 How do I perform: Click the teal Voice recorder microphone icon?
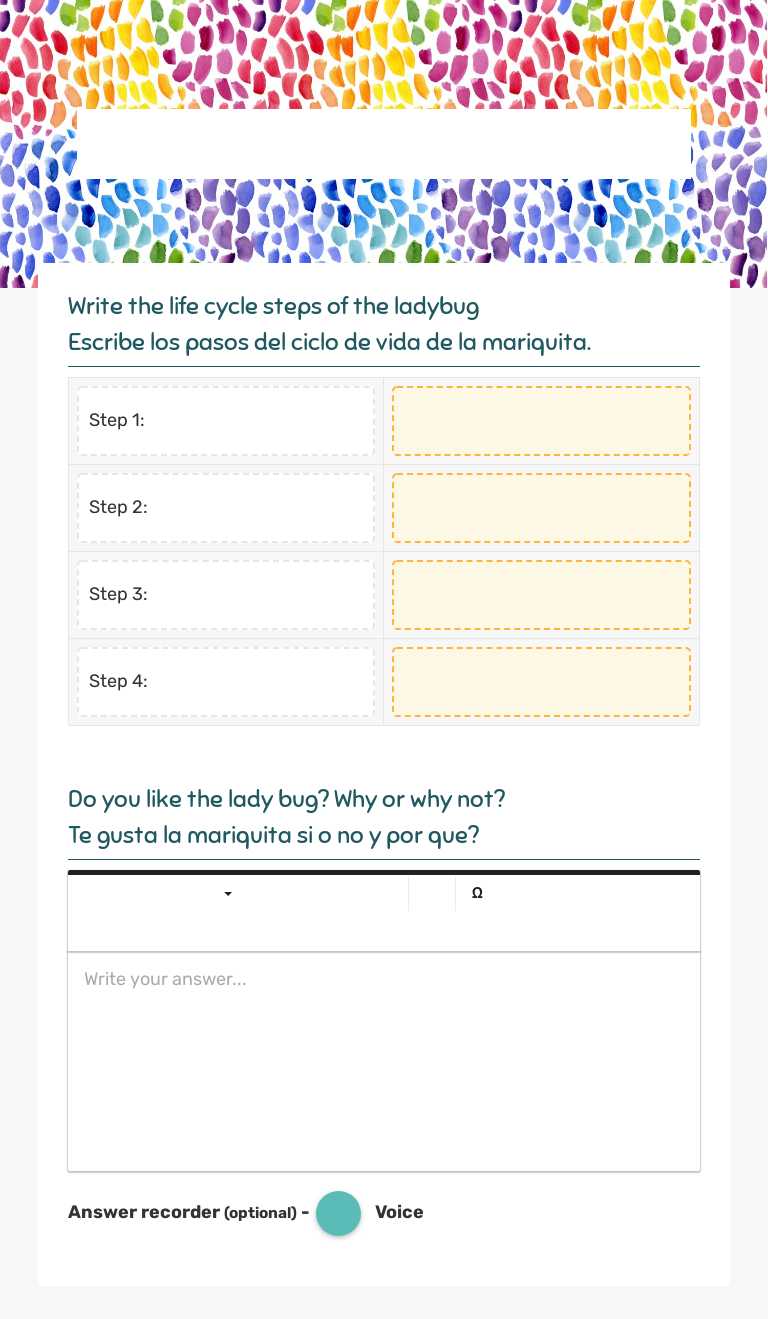338,1213
